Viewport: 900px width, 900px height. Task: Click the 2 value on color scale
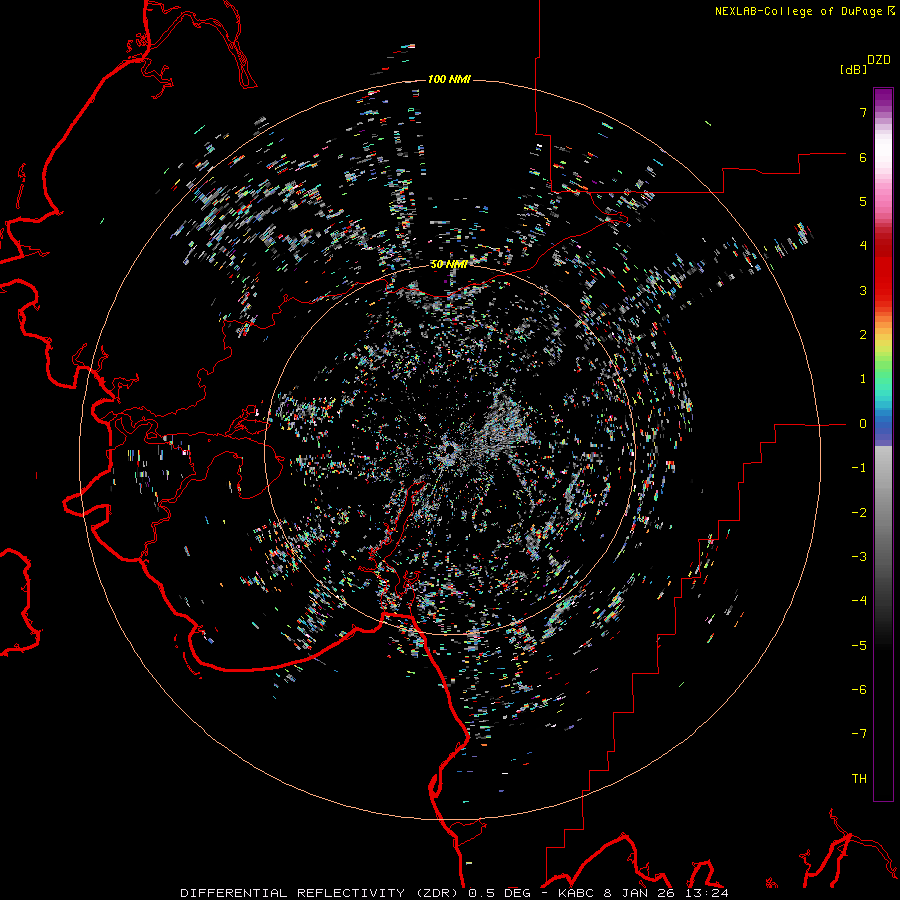863,335
